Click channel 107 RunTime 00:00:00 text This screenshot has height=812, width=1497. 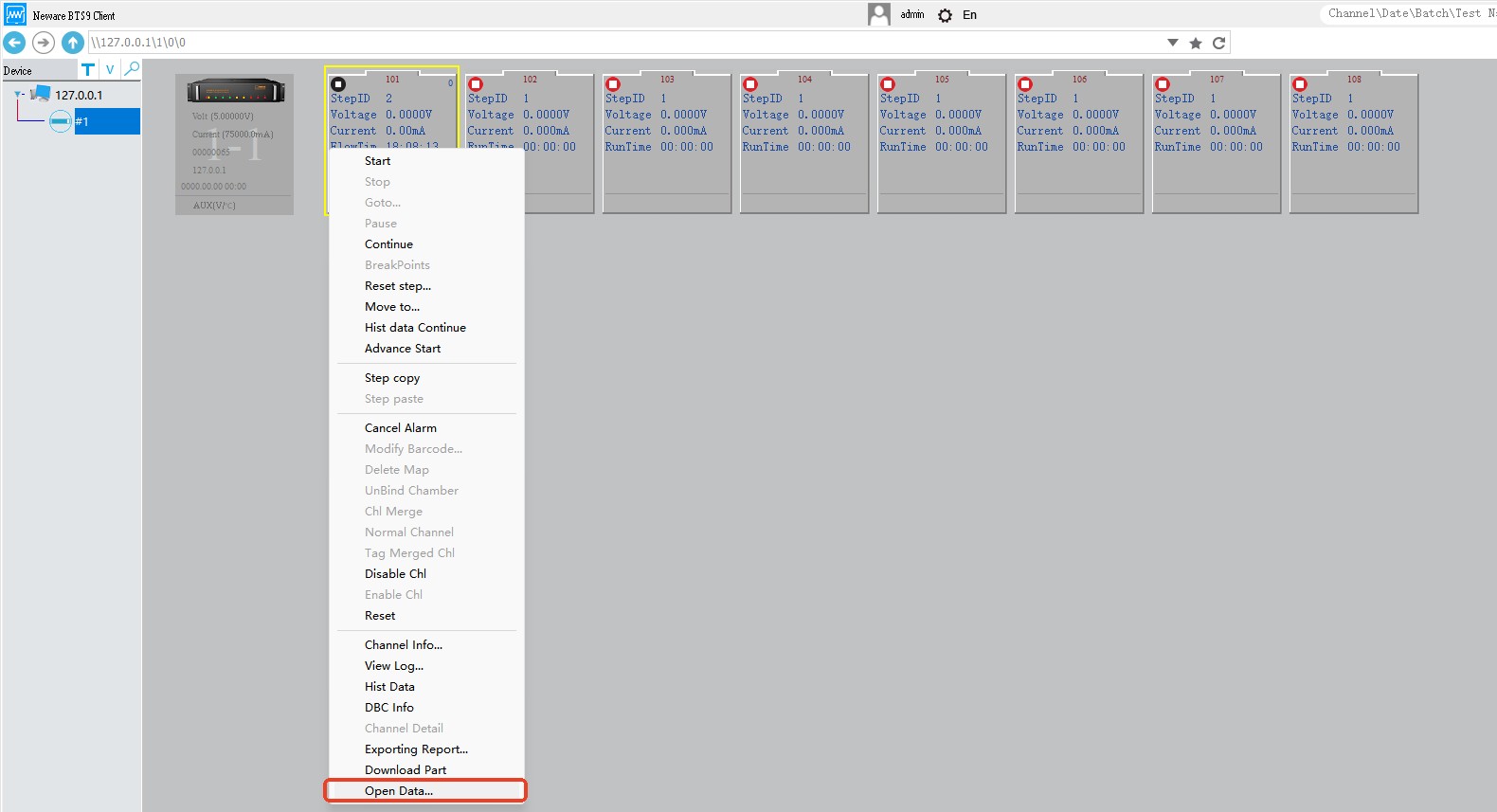coord(1208,147)
